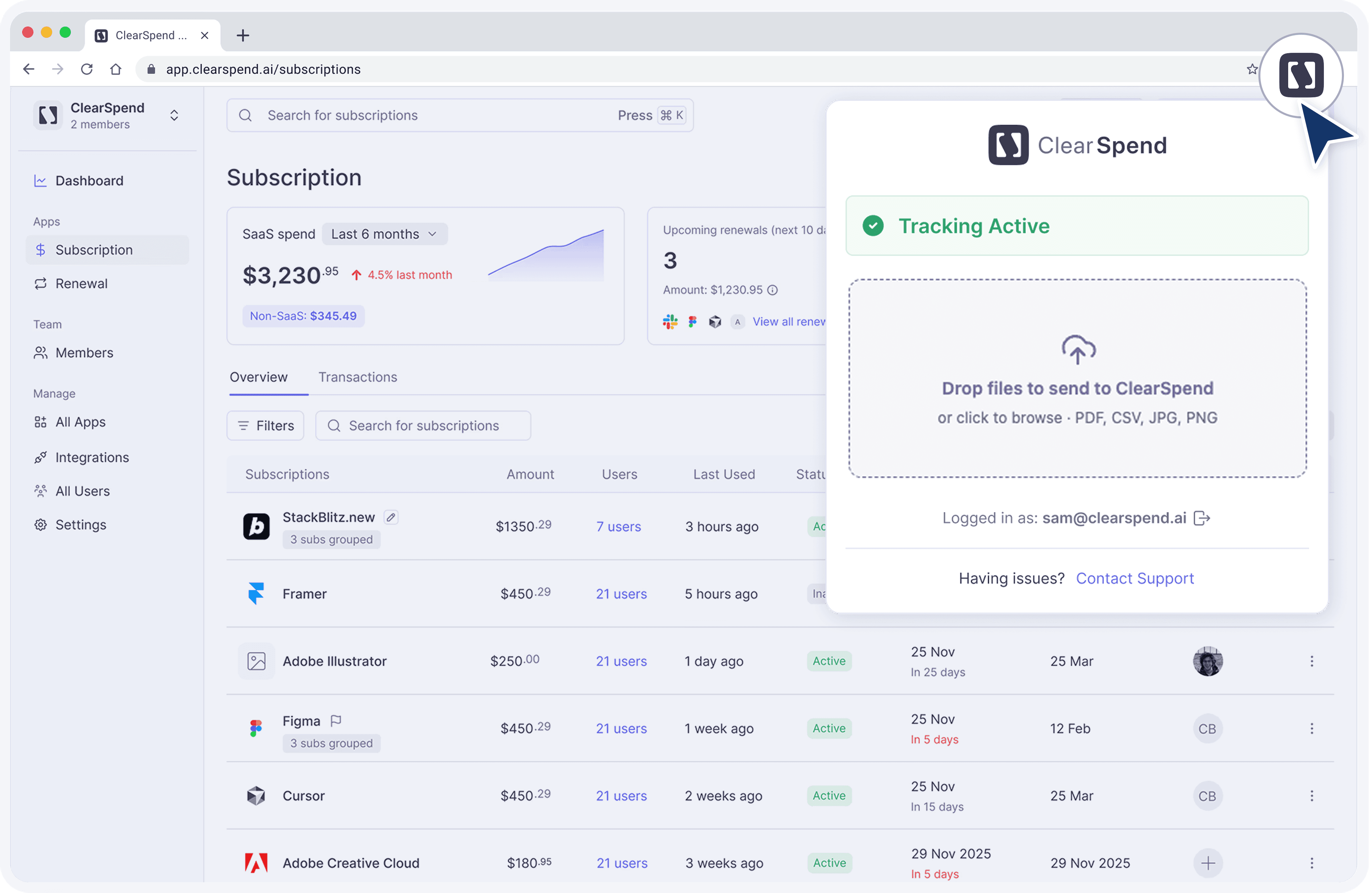This screenshot has width=1372, height=893.
Task: Focus the top Search for subscriptions field
Action: [459, 115]
